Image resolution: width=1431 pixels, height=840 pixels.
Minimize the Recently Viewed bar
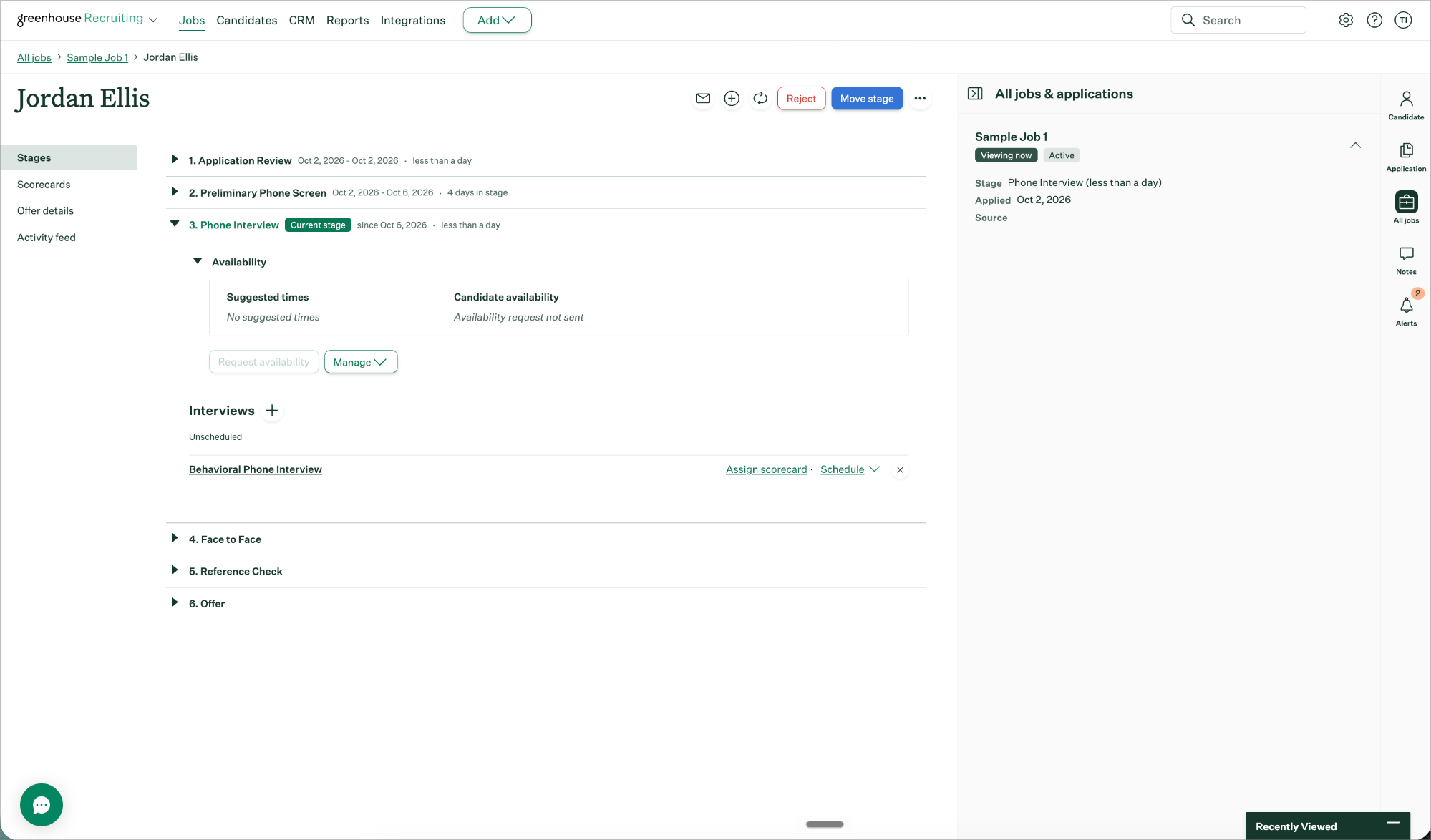tap(1393, 824)
